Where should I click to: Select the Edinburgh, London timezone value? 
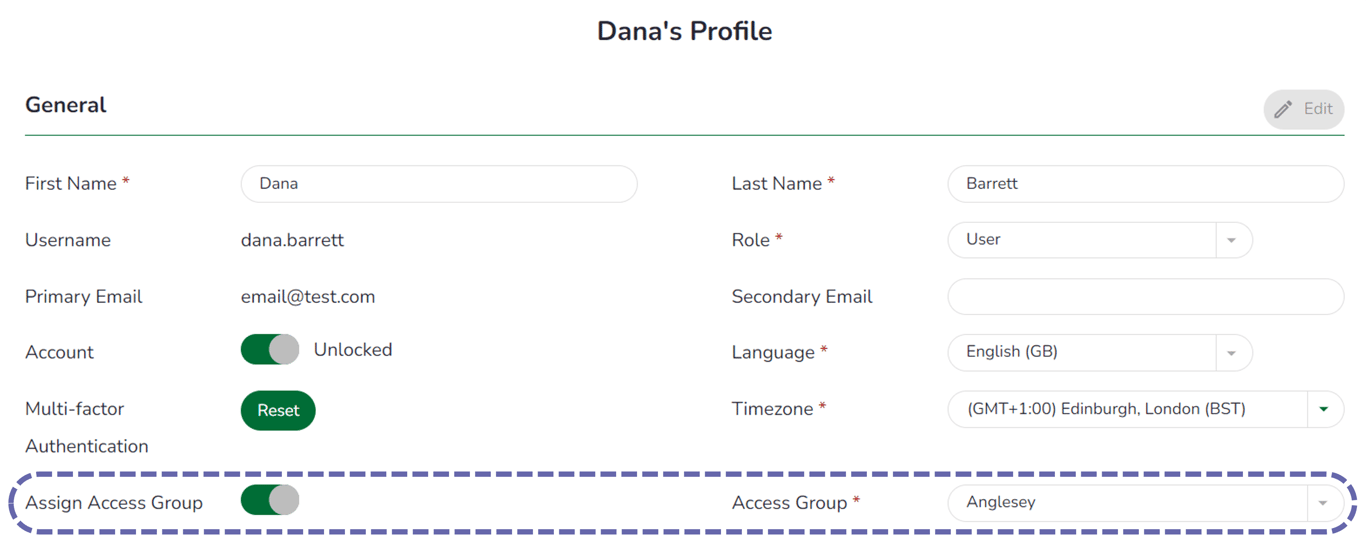point(1105,409)
